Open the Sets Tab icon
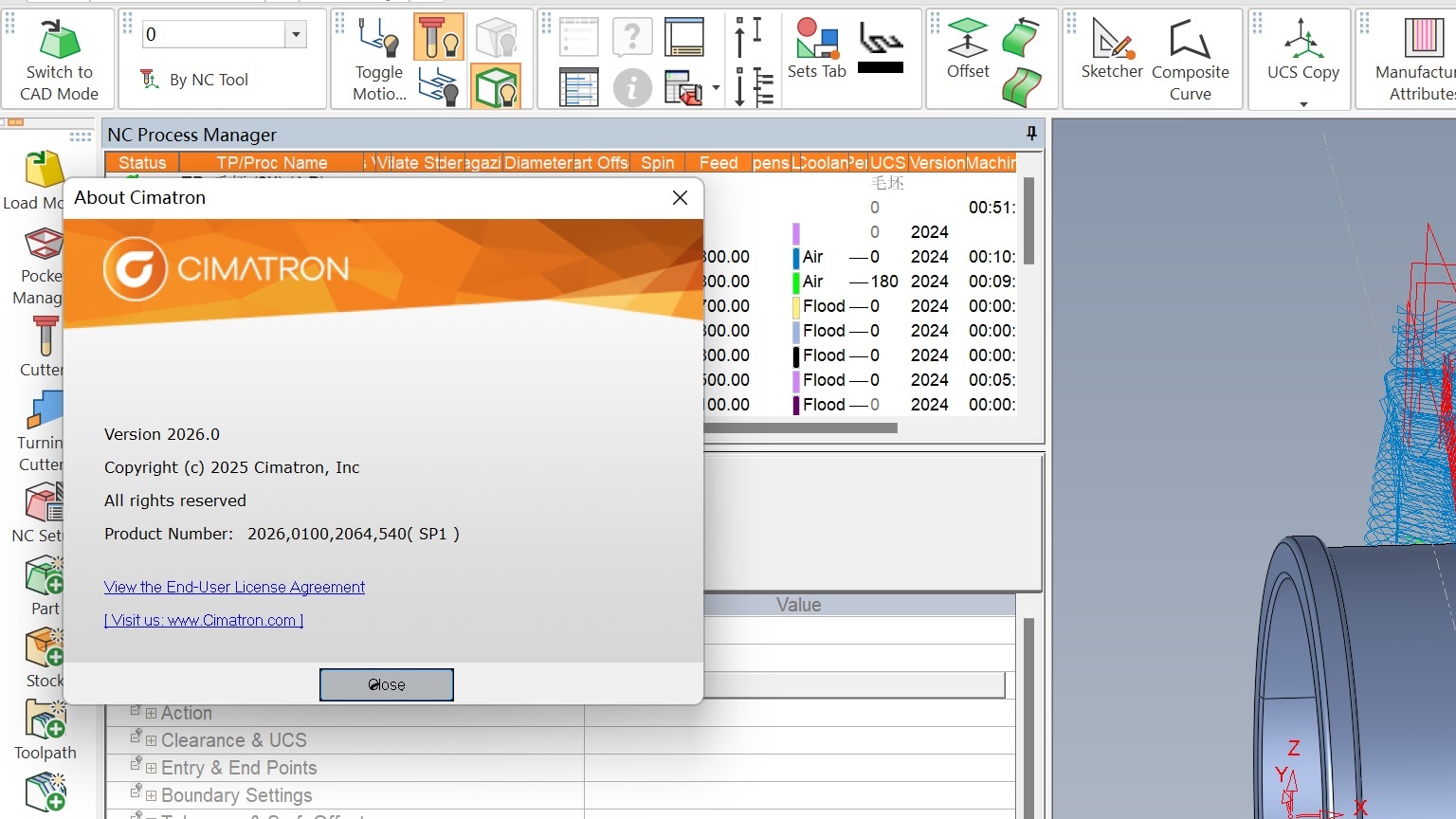The height and width of the screenshot is (819, 1456). coord(816,49)
